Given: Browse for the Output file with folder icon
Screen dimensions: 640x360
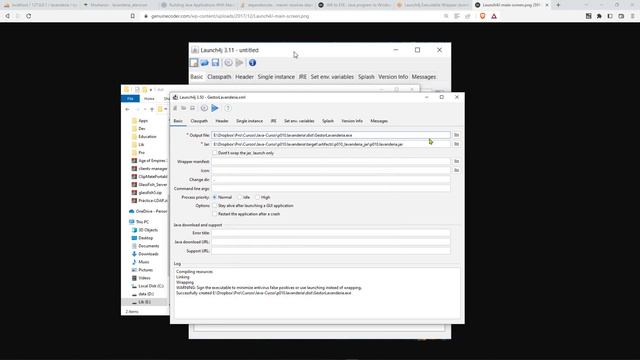Looking at the screenshot, I should coord(457,135).
